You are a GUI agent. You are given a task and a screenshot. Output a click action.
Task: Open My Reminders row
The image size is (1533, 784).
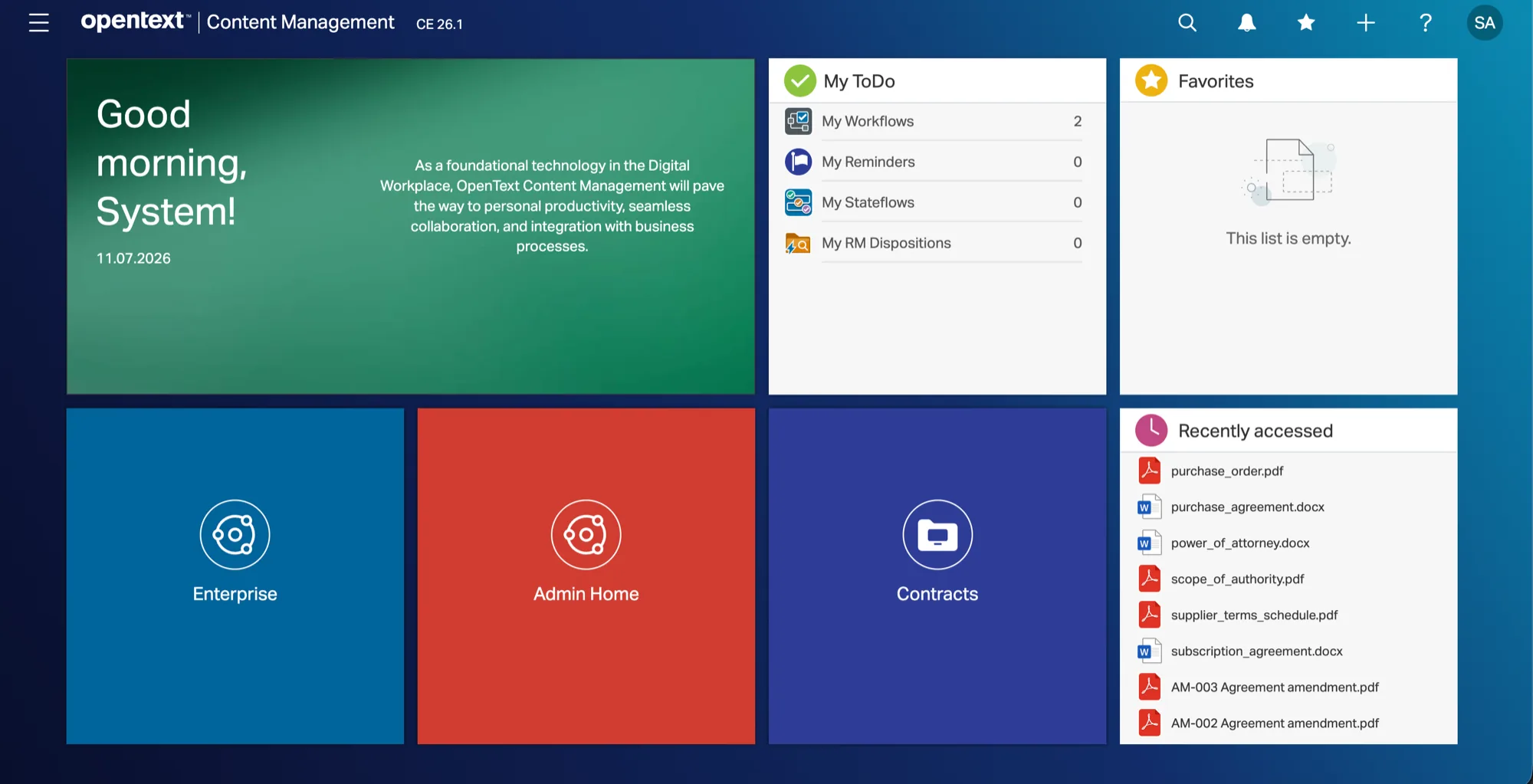[x=937, y=162]
